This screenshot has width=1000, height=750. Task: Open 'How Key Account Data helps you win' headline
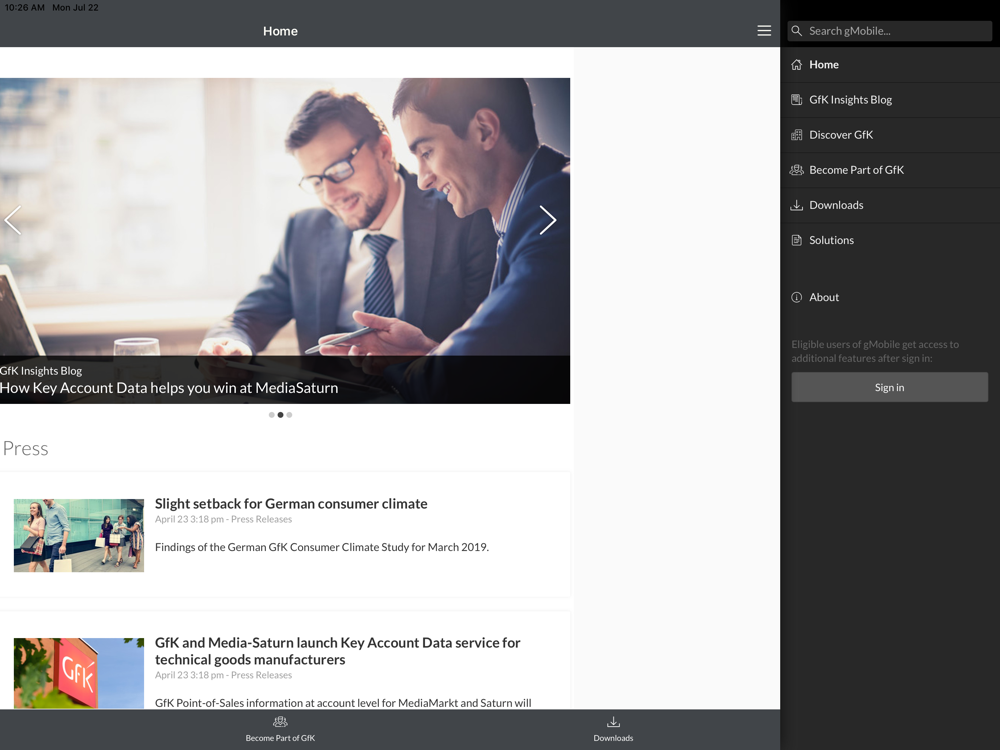(169, 388)
